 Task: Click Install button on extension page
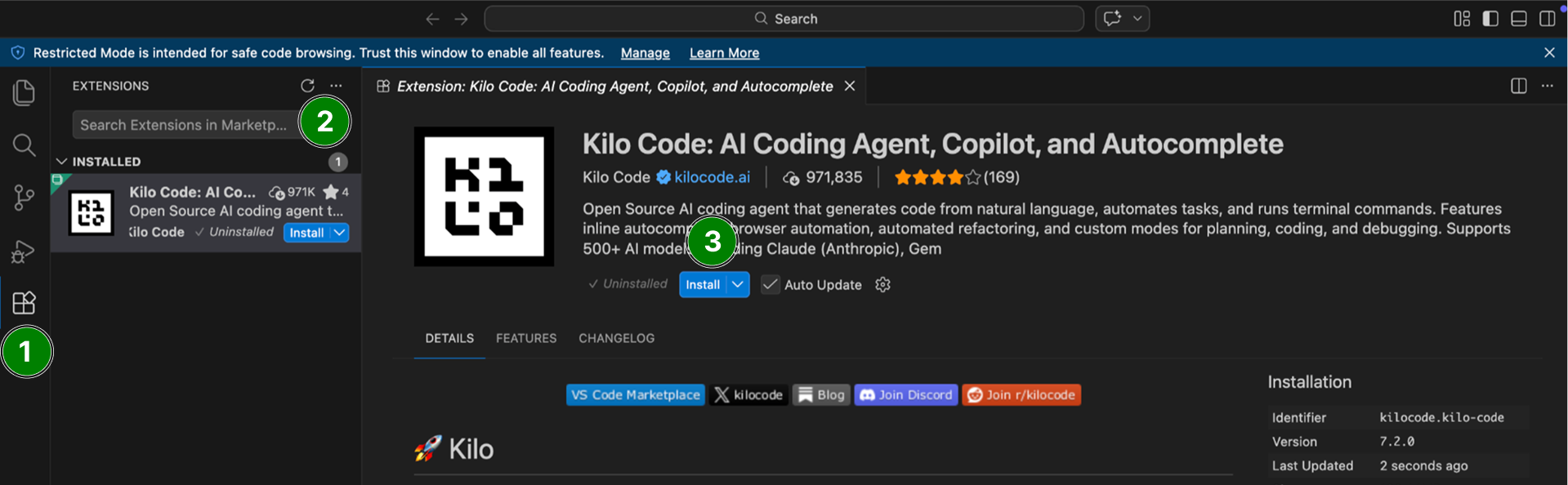[x=703, y=284]
